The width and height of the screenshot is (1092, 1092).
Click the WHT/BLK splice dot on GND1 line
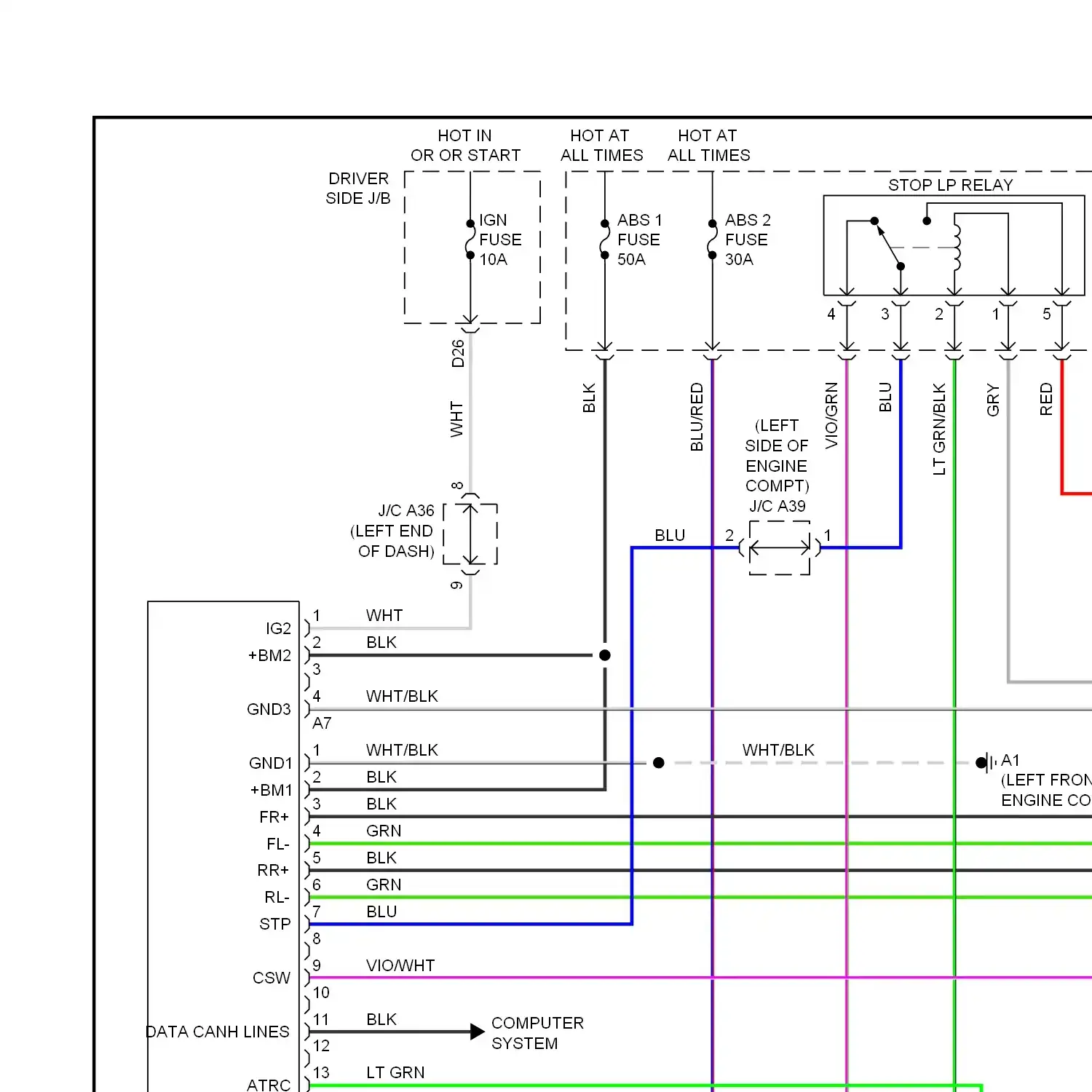point(659,763)
